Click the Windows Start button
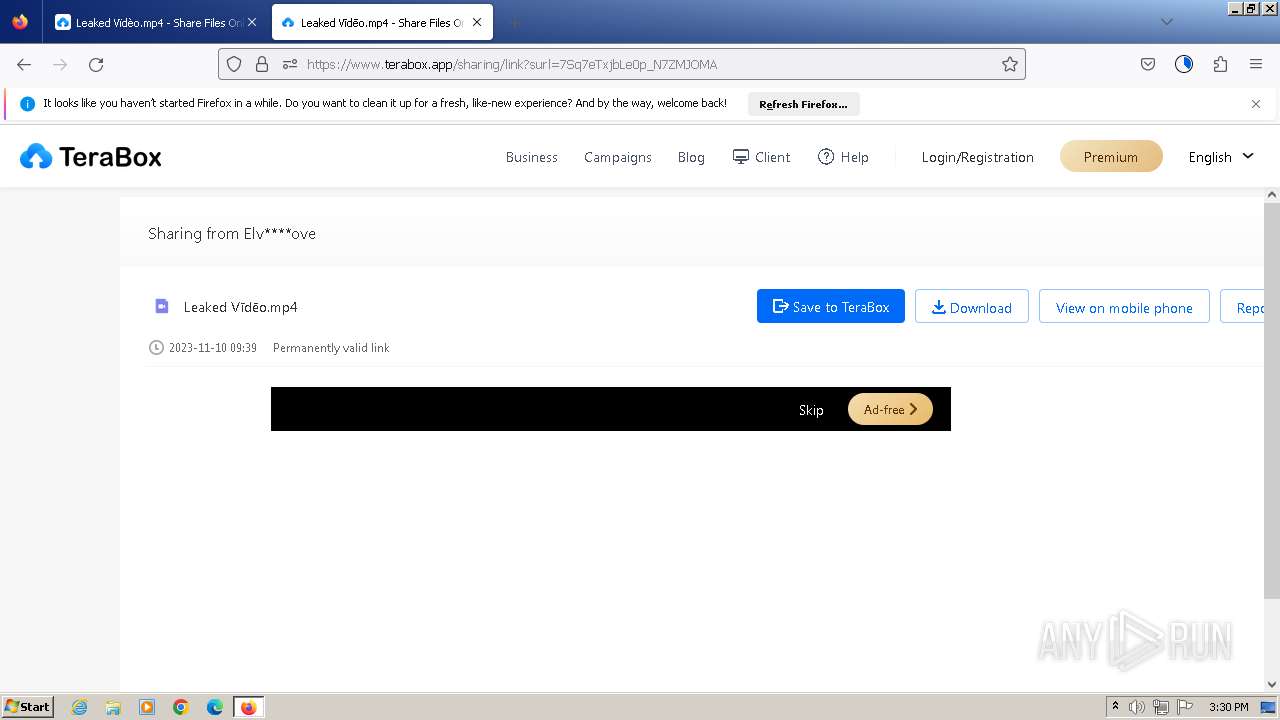The height and width of the screenshot is (720, 1280). (27, 707)
